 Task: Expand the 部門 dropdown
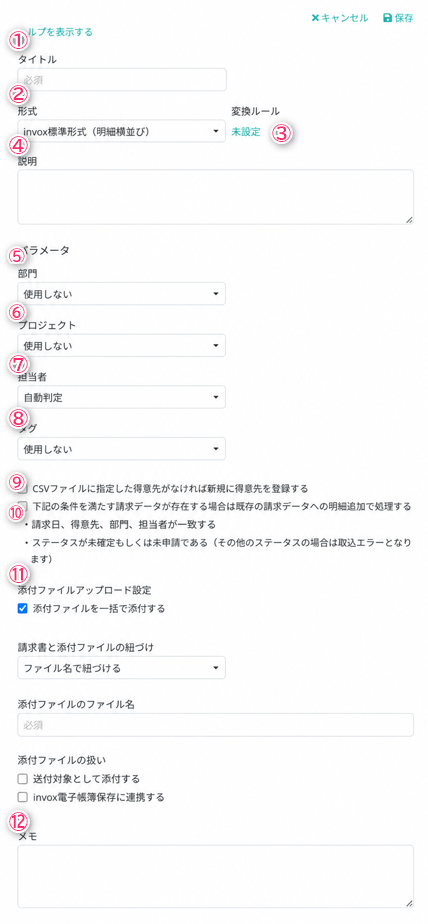pyautogui.click(x=121, y=293)
